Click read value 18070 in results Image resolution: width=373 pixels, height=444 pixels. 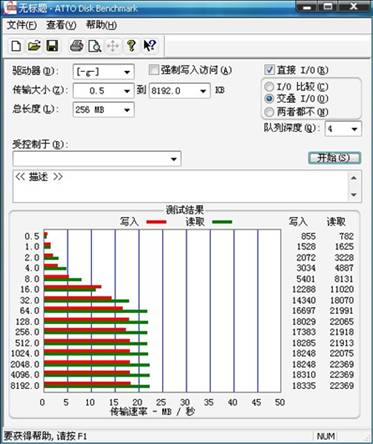342,300
